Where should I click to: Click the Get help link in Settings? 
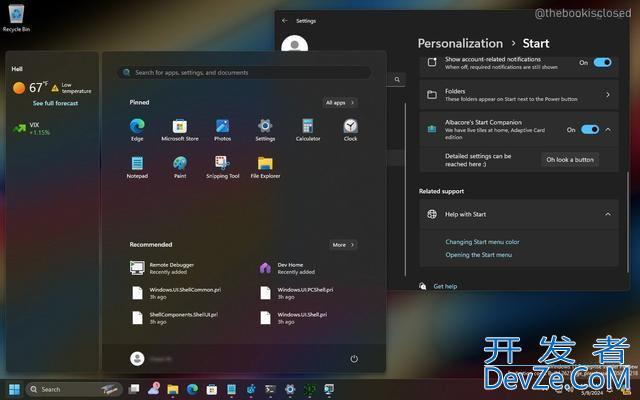[x=445, y=286]
